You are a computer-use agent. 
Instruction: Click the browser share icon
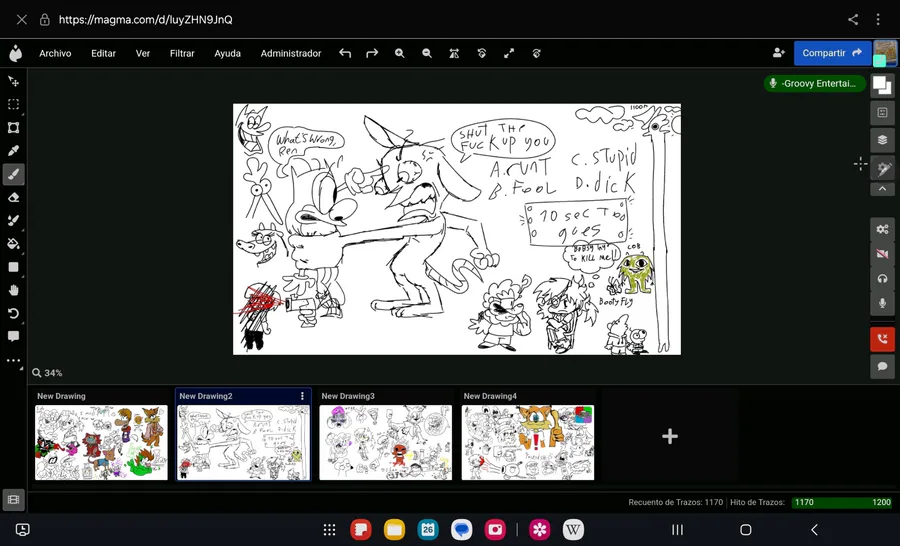[x=853, y=20]
